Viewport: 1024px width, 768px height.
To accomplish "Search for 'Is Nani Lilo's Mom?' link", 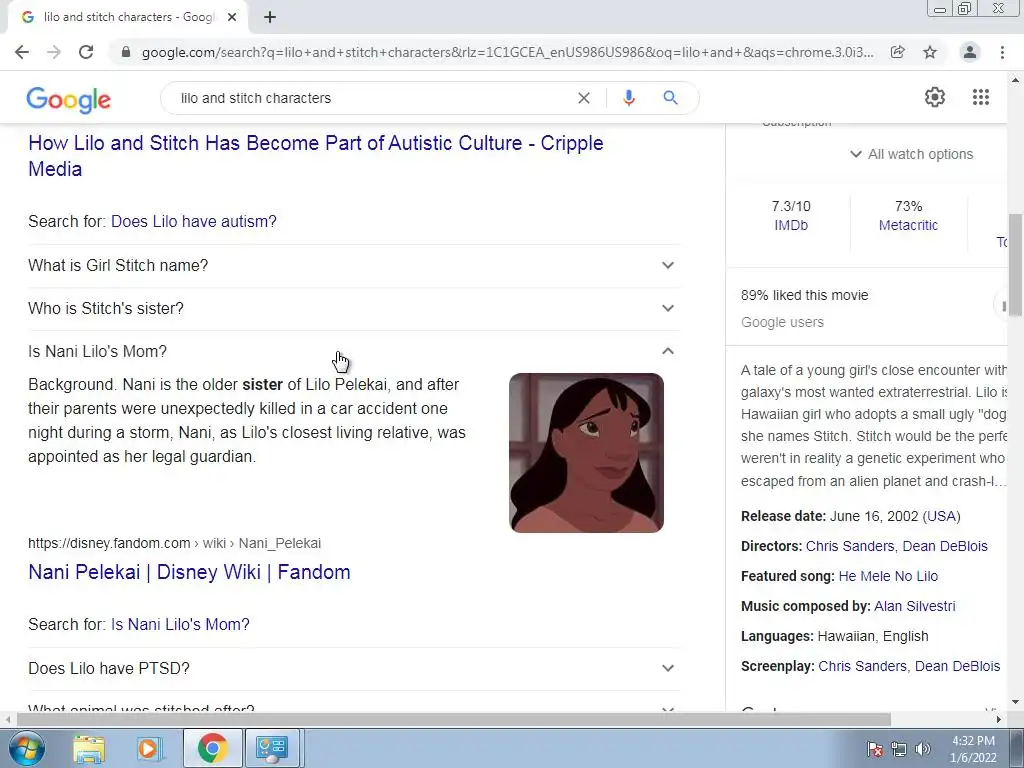I will pos(180,624).
